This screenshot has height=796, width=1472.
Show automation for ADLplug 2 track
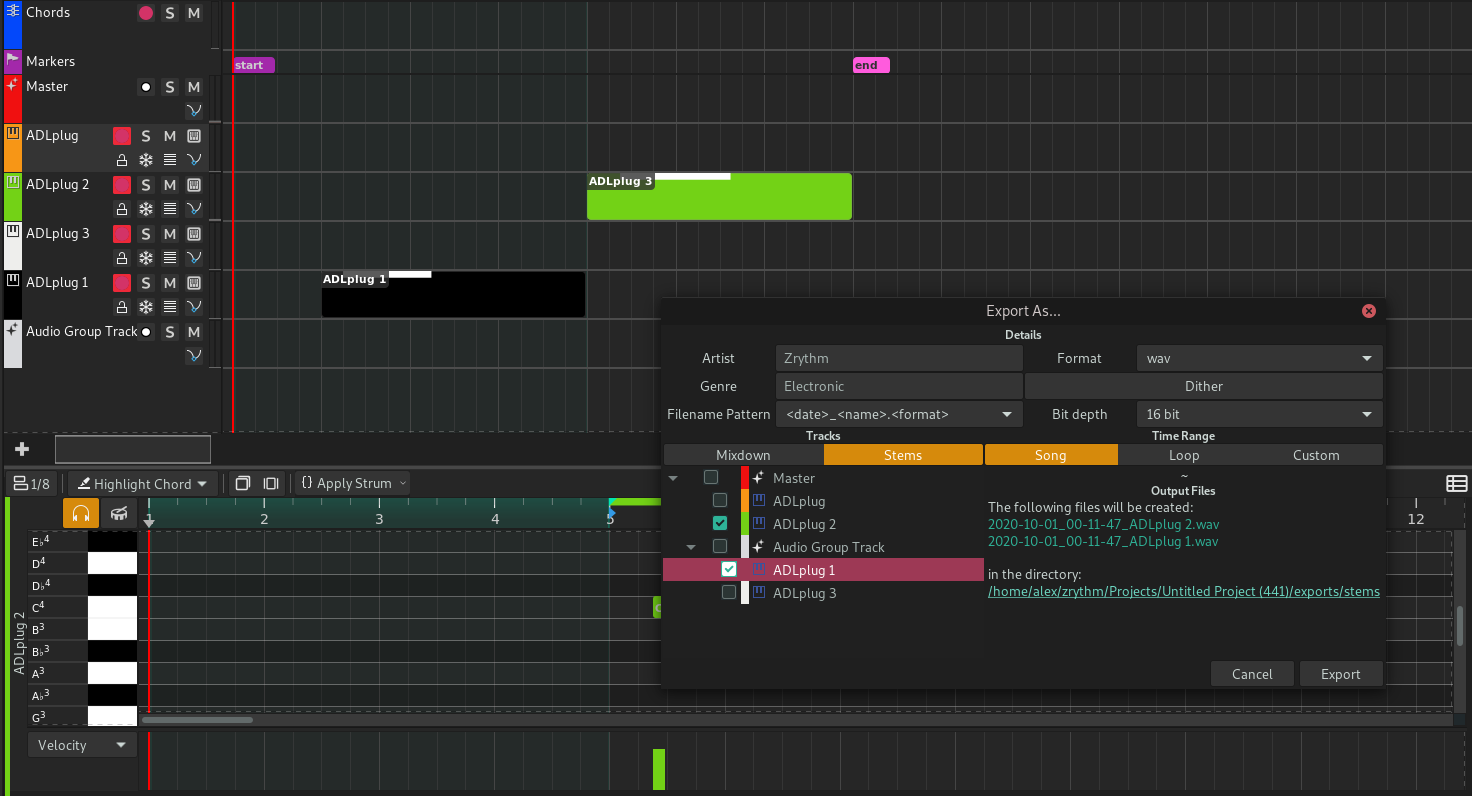[x=194, y=209]
